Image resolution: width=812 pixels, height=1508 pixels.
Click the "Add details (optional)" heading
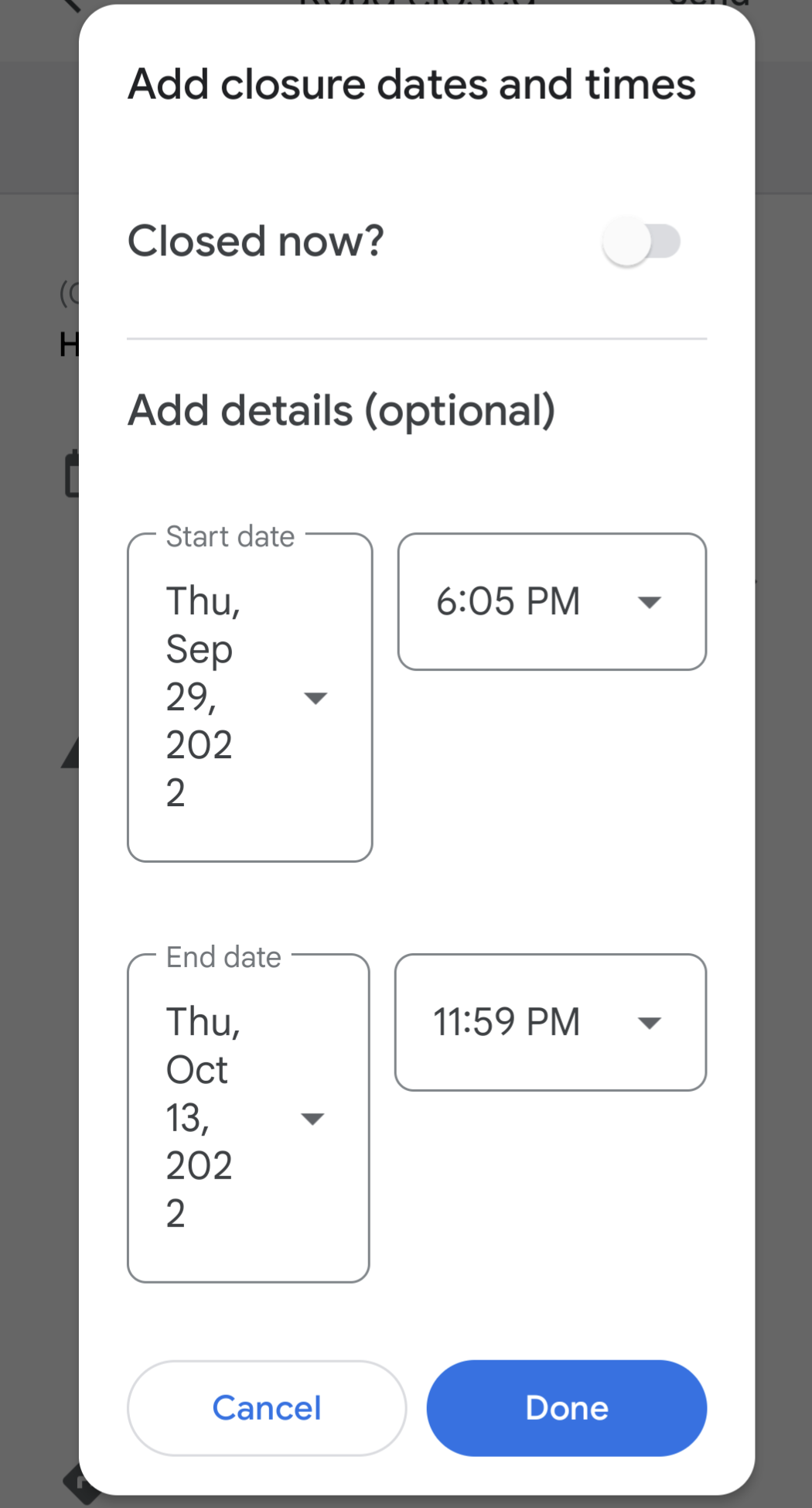[342, 410]
